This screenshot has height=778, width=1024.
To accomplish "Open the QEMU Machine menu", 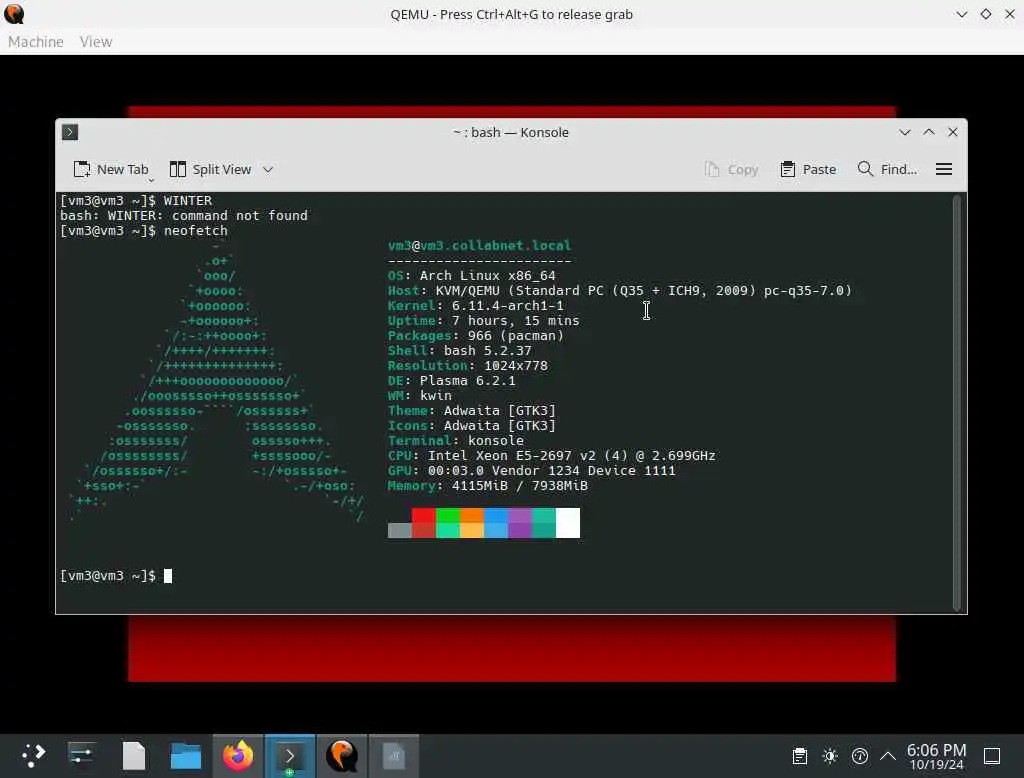I will [x=35, y=41].
